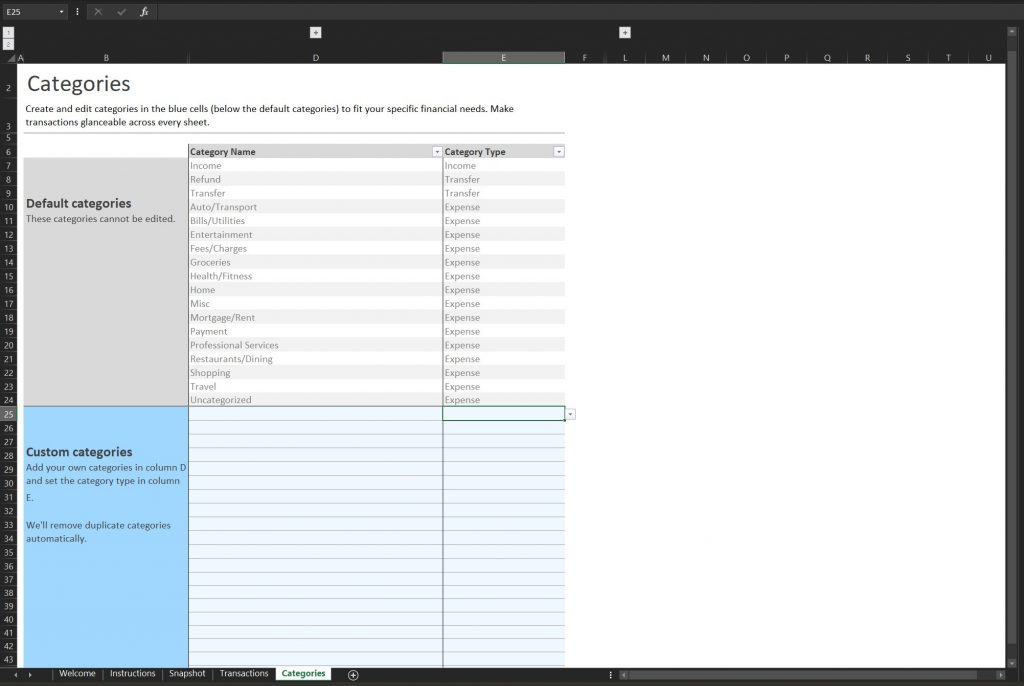
Task: Go to the Welcome sheet tab
Action: pos(77,674)
